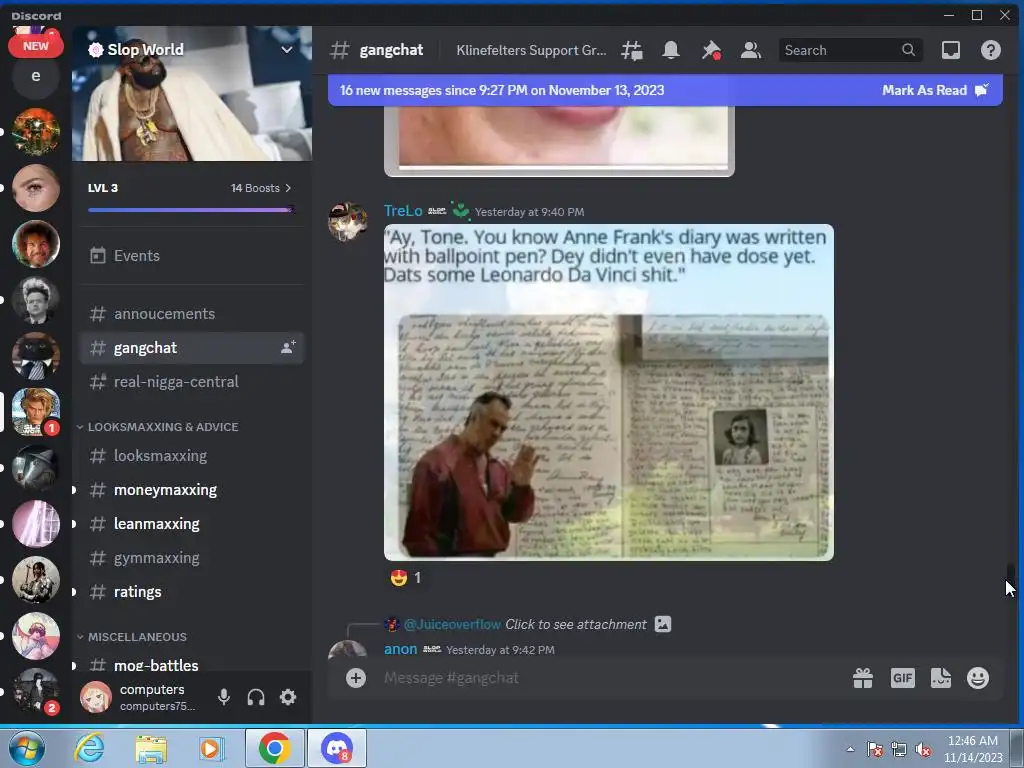Open the crying eye face server icon

36,188
